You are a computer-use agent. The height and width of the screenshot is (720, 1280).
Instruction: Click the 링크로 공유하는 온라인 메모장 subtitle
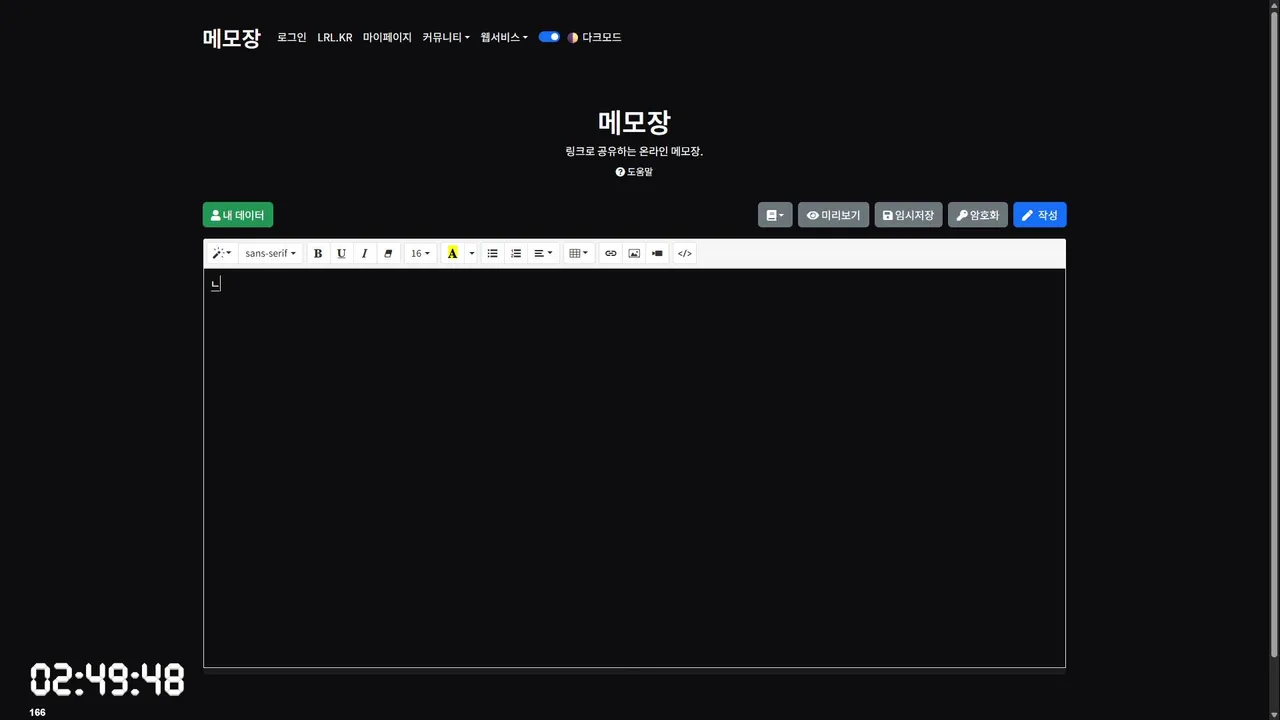[x=634, y=152]
